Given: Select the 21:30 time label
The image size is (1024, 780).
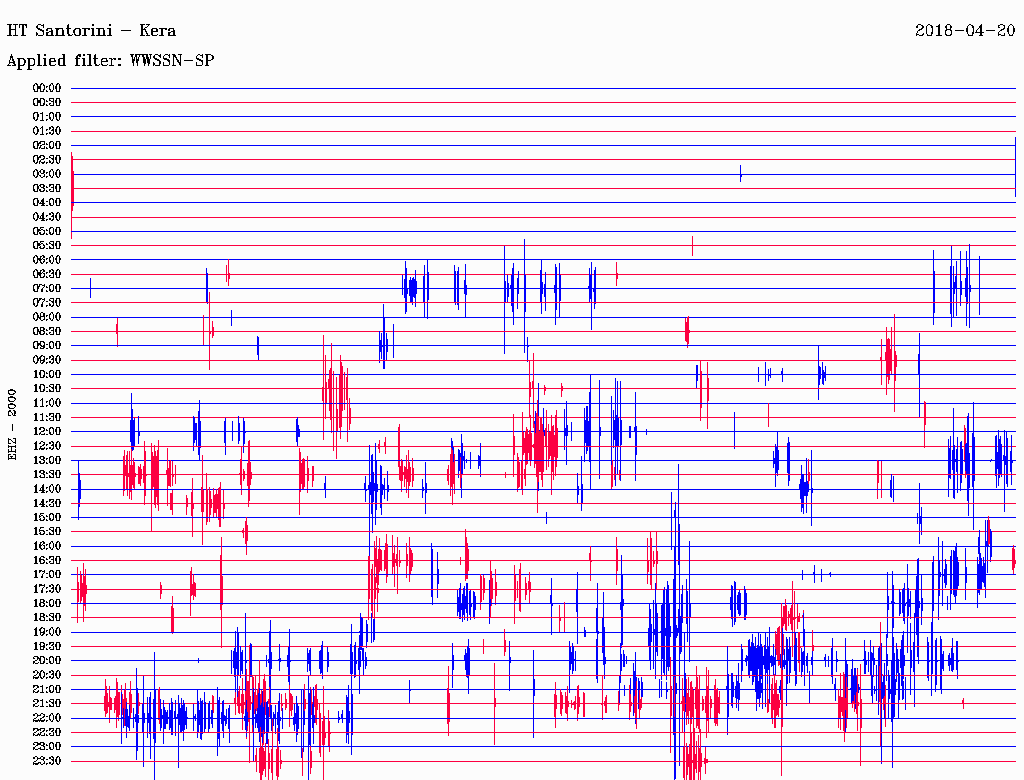Looking at the screenshot, I should click(x=47, y=703).
